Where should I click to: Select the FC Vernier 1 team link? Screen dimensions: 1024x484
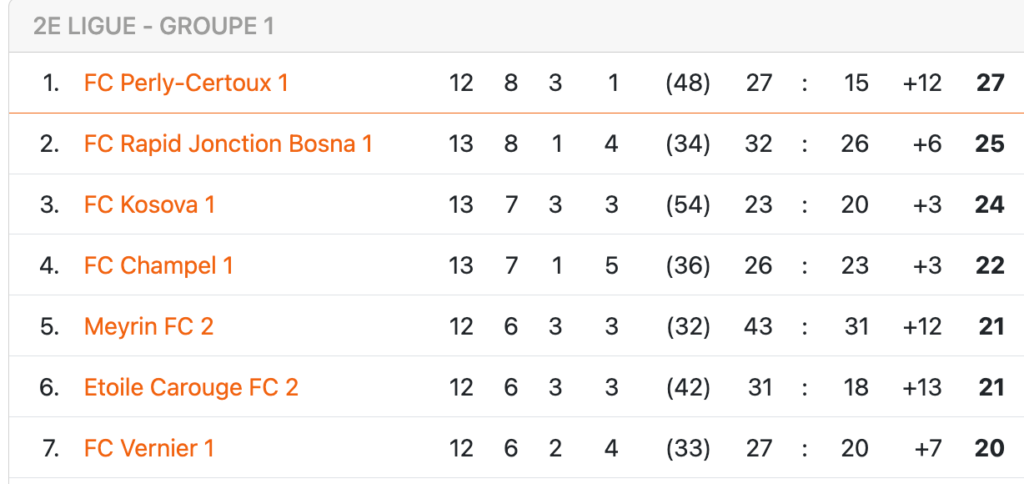150,448
